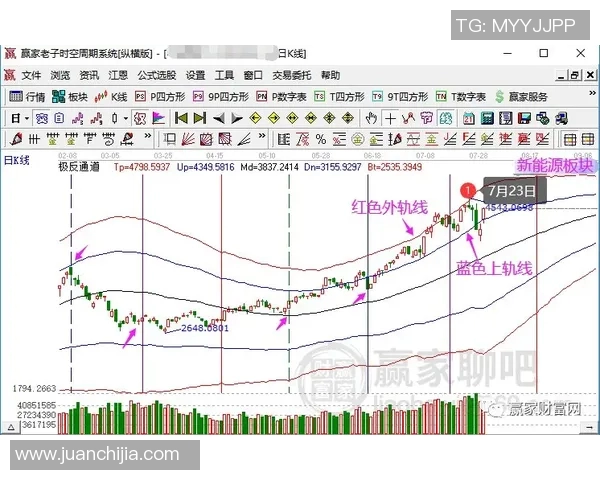Screen dimensions: 600x480
Task: Click the 板块 toolbar button
Action: [70, 97]
